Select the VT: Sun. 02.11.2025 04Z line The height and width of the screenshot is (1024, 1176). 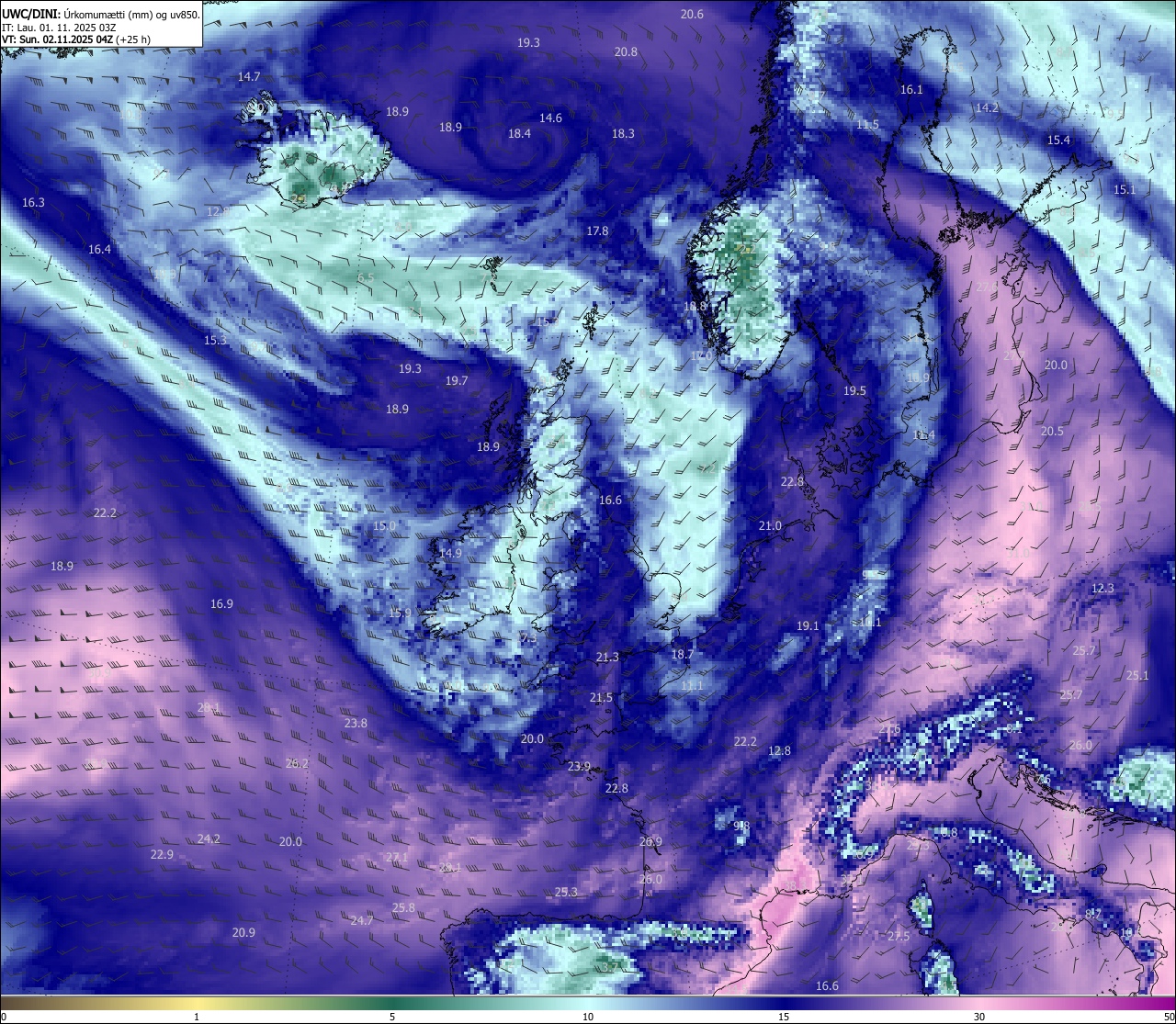click(76, 39)
